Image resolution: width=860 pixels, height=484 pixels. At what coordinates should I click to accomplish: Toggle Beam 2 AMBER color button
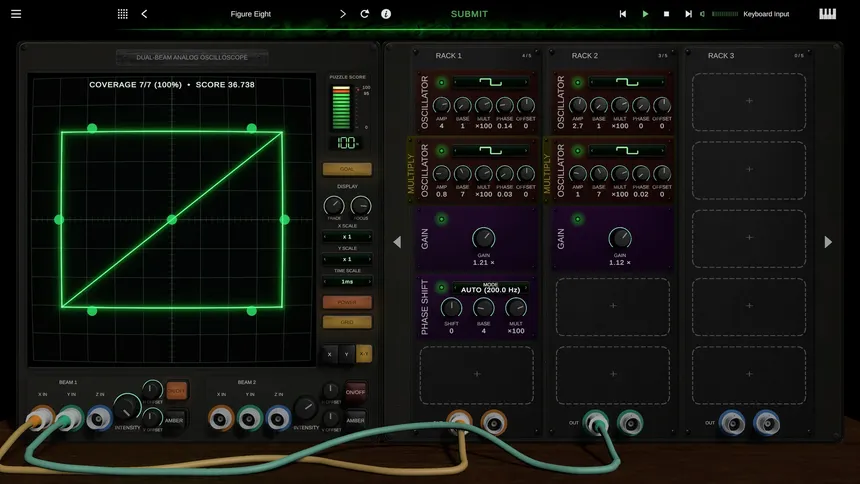coord(355,420)
